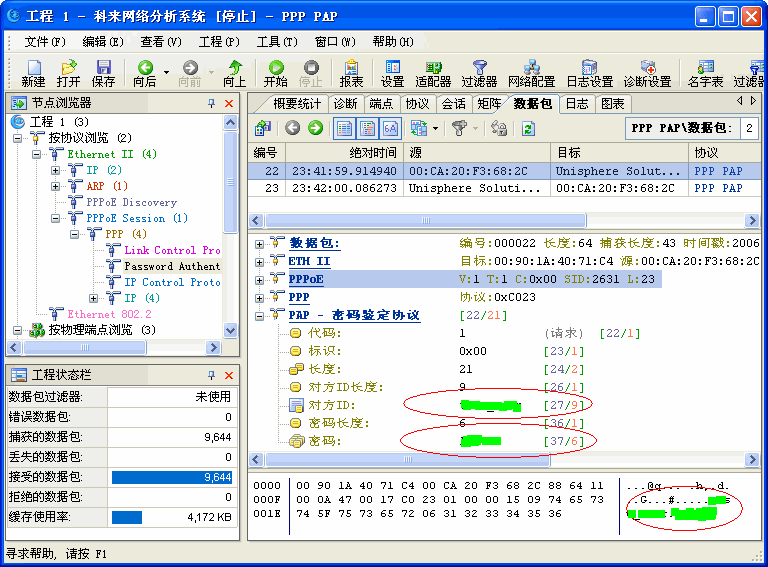Switch to the 概要统计 tab
This screenshot has height=567, width=768.
click(x=297, y=104)
